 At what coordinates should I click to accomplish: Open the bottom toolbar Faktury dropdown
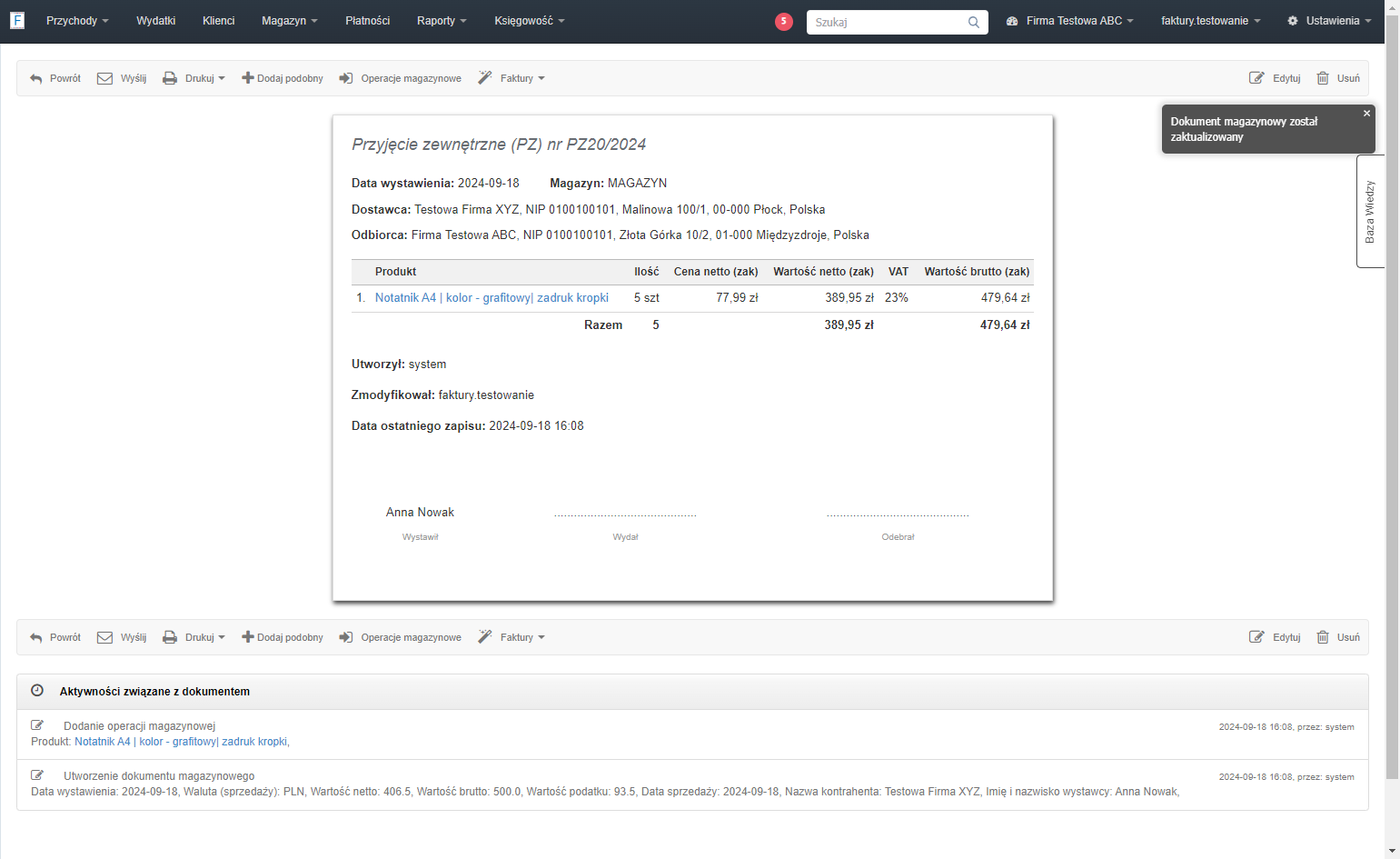(511, 637)
